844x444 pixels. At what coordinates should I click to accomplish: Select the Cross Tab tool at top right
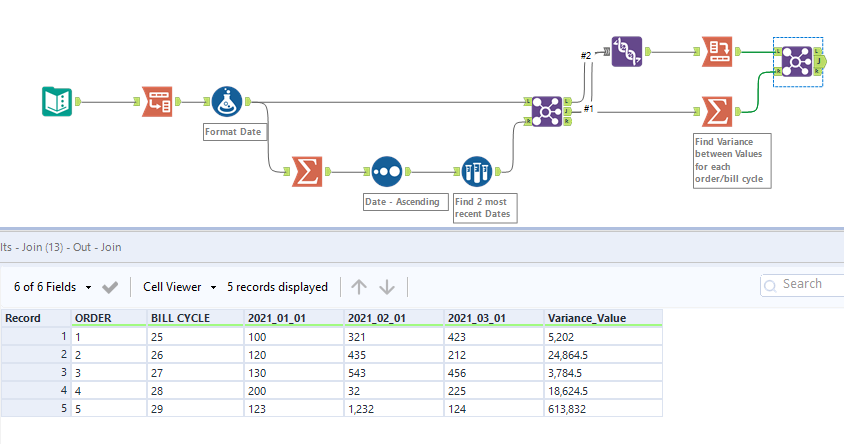point(715,51)
